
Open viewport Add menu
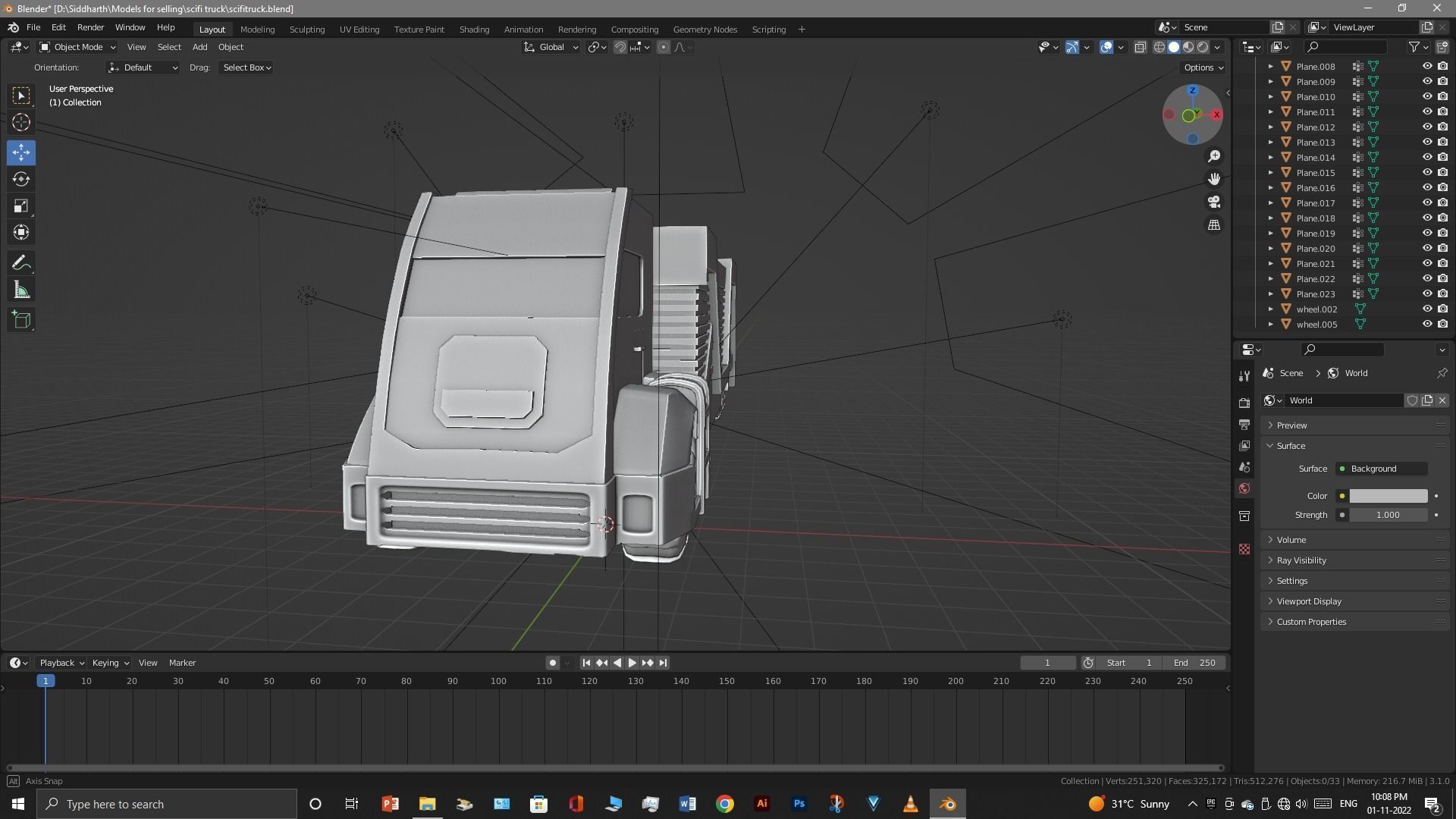pos(199,47)
